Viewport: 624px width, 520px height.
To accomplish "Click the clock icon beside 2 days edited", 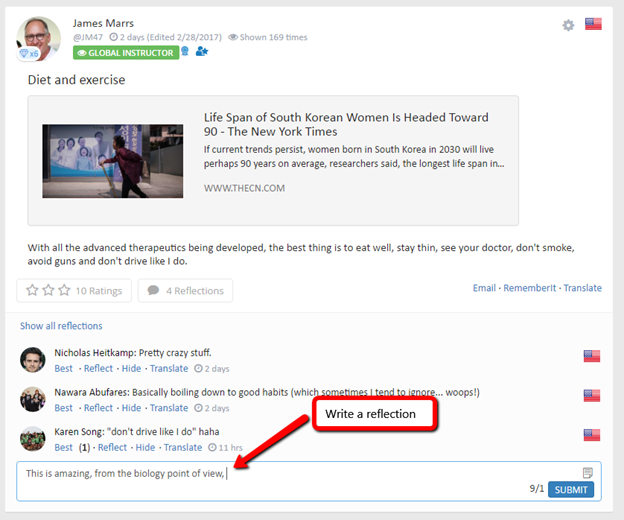I will point(113,37).
